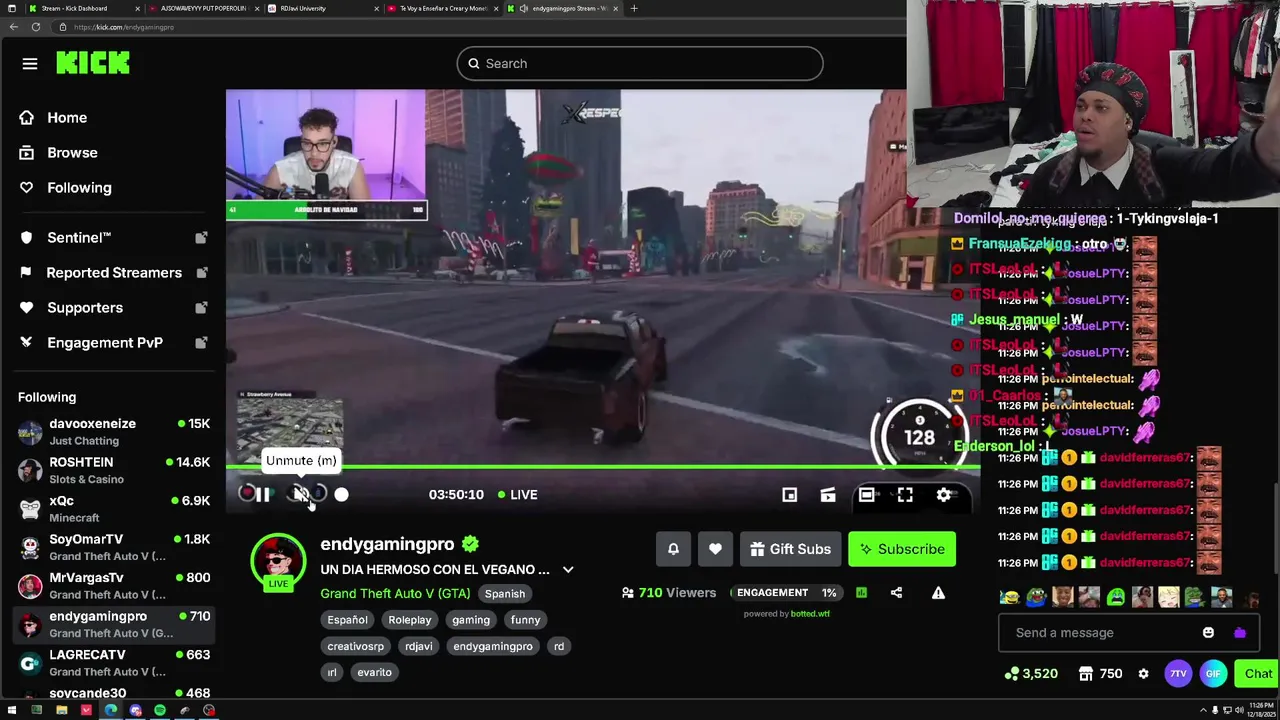
Task: Open the GIF picker button
Action: pos(1213,674)
